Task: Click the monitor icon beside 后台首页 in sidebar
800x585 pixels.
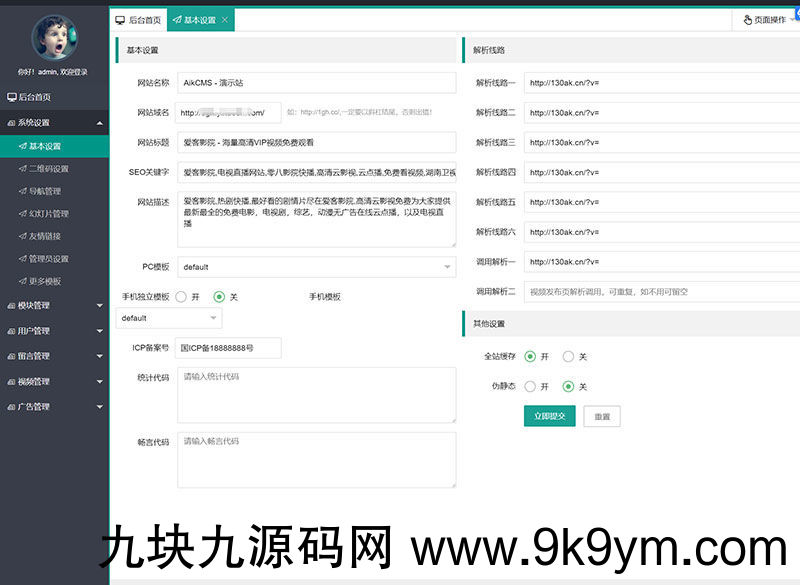Action: (x=11, y=97)
